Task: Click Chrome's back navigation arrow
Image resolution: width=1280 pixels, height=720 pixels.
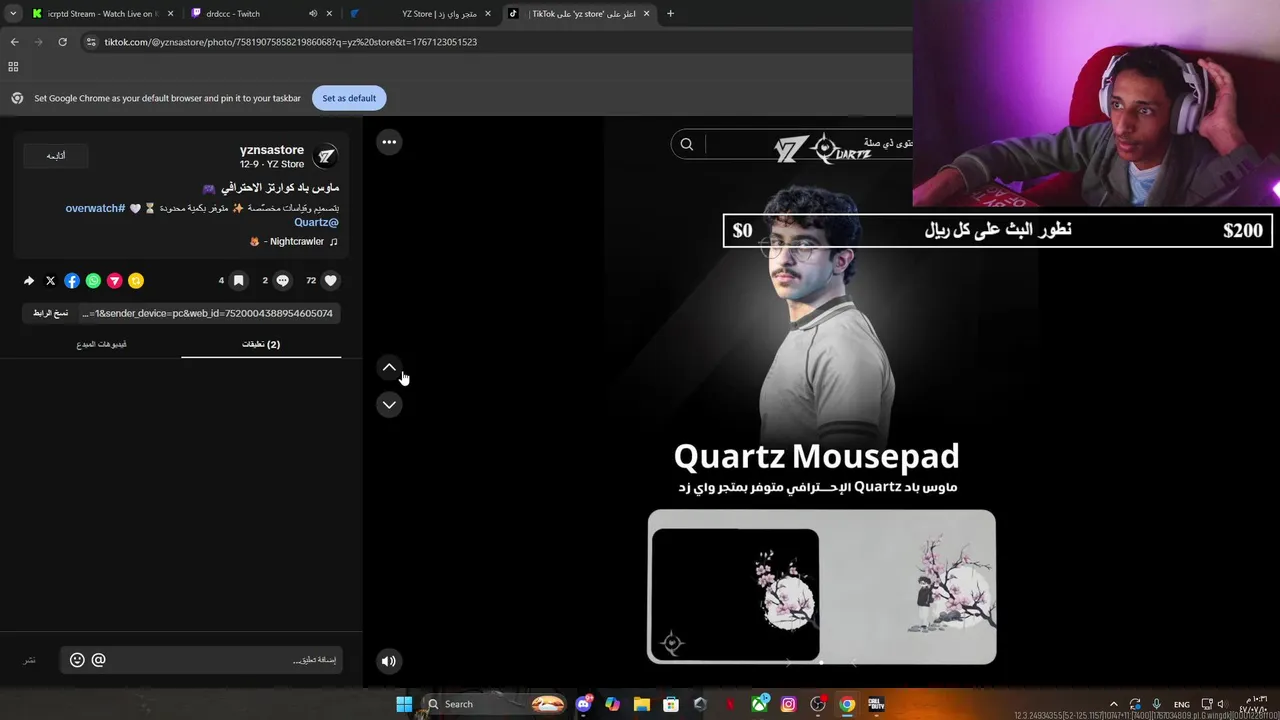Action: pyautogui.click(x=14, y=42)
